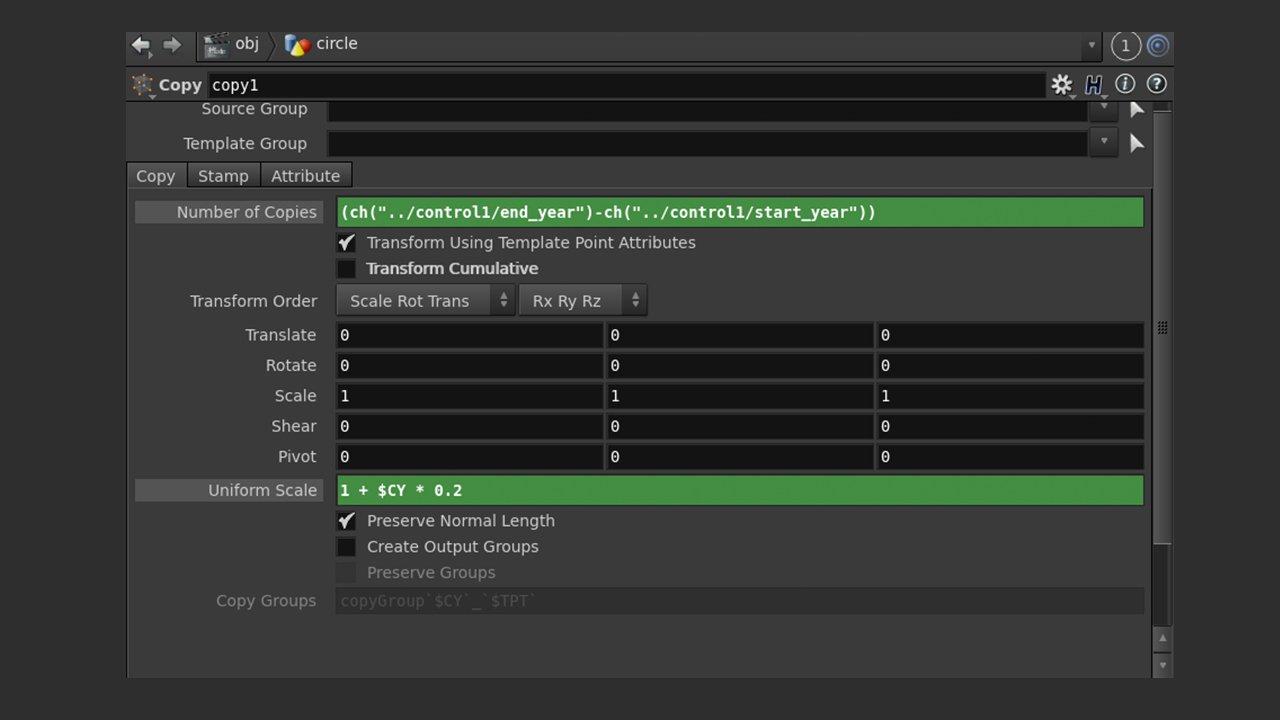Click the Houdini H presets icon

pyautogui.click(x=1093, y=85)
